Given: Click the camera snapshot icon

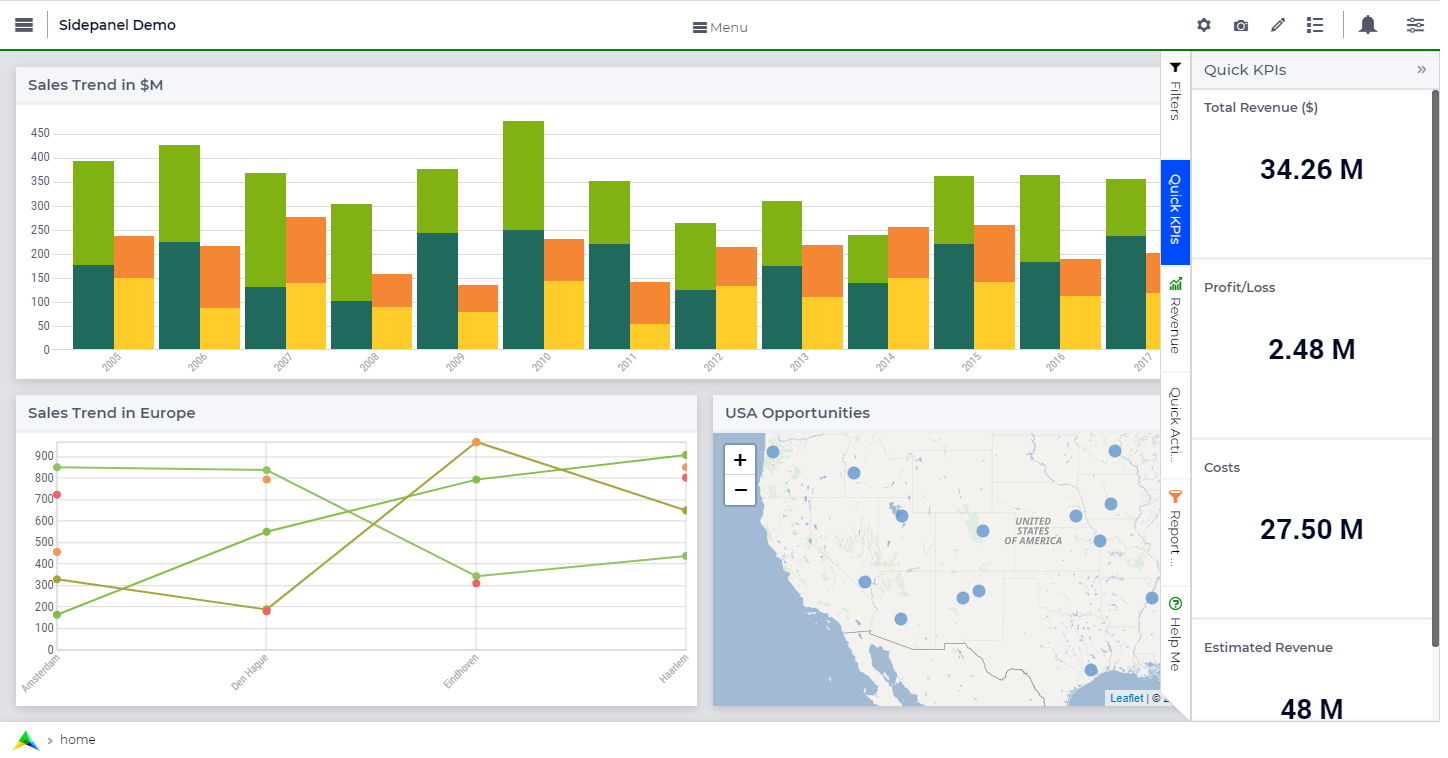Looking at the screenshot, I should [1241, 25].
